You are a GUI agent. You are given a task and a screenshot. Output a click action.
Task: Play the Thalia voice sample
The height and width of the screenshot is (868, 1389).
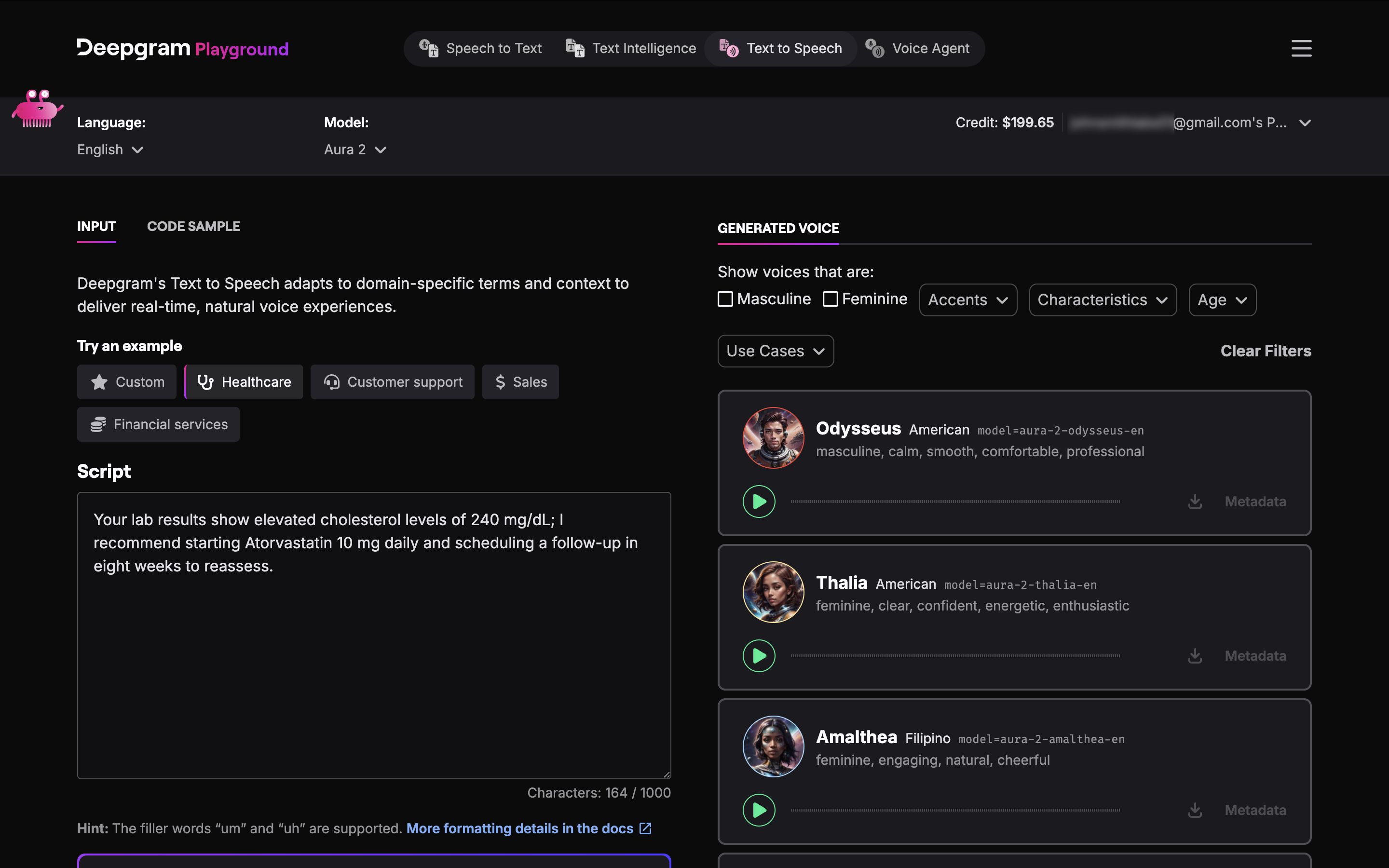(759, 656)
